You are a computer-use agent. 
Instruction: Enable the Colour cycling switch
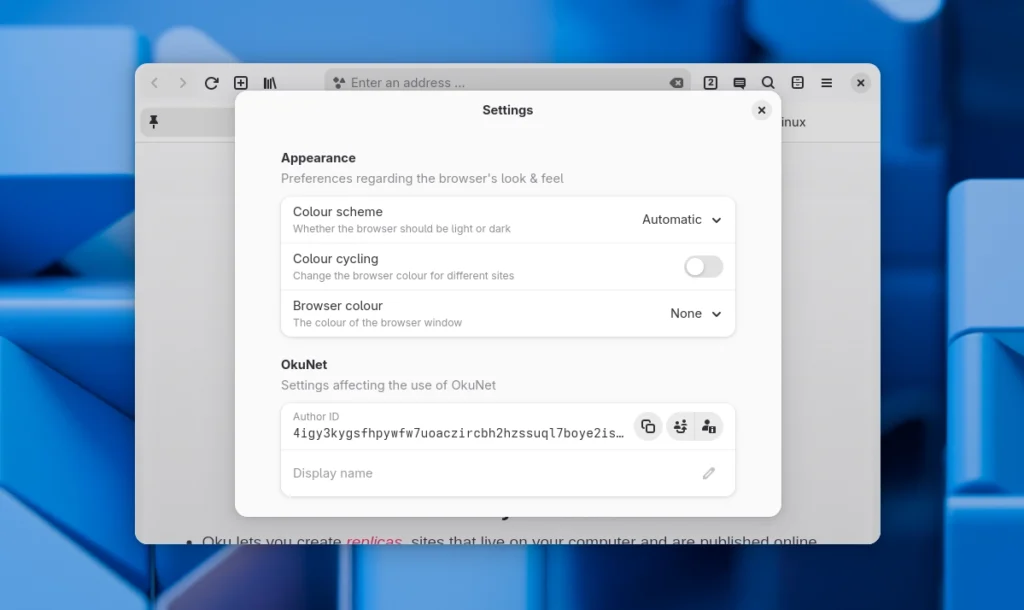[x=703, y=266]
